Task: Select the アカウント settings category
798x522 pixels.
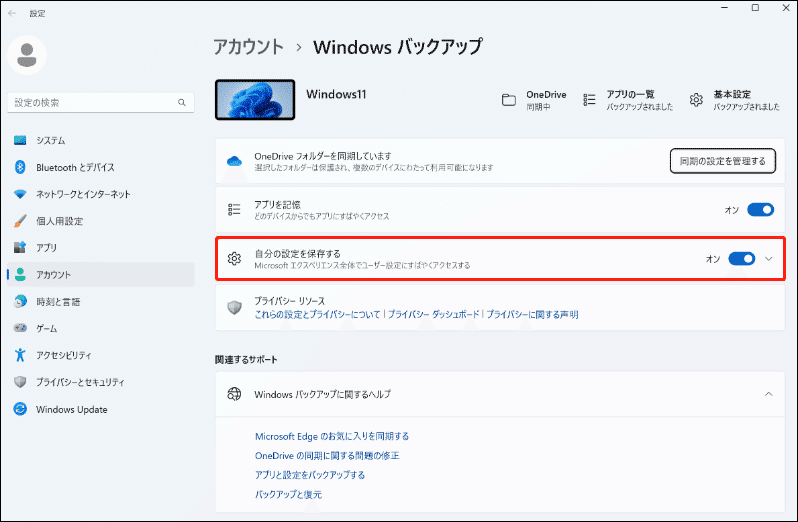Action: (x=101, y=274)
